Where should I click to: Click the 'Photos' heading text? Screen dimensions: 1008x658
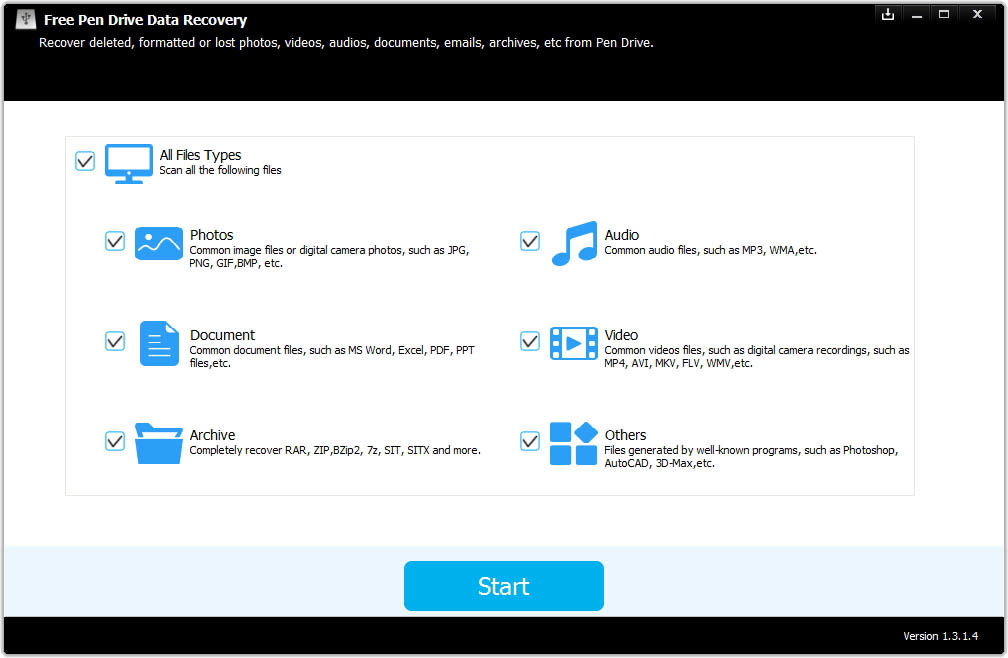tap(212, 235)
